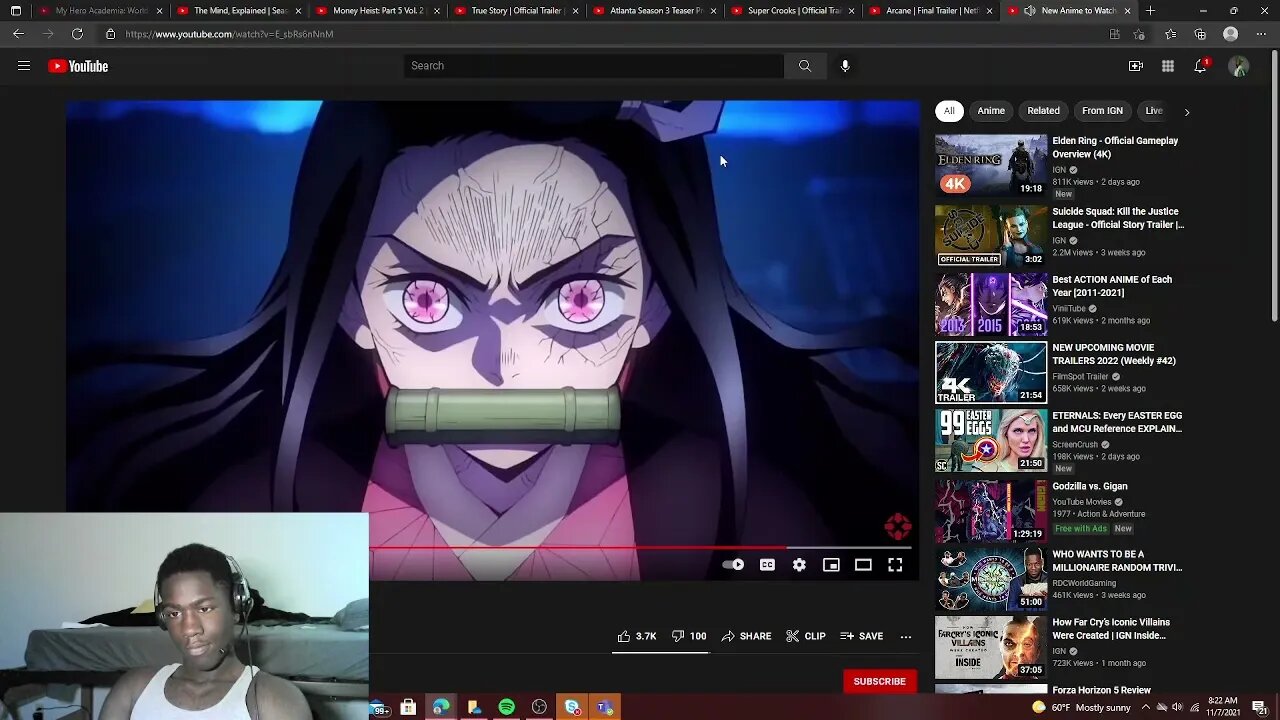Screen dimensions: 1280x720
Task: Open Microsoft Store from the taskbar
Action: coord(408,707)
